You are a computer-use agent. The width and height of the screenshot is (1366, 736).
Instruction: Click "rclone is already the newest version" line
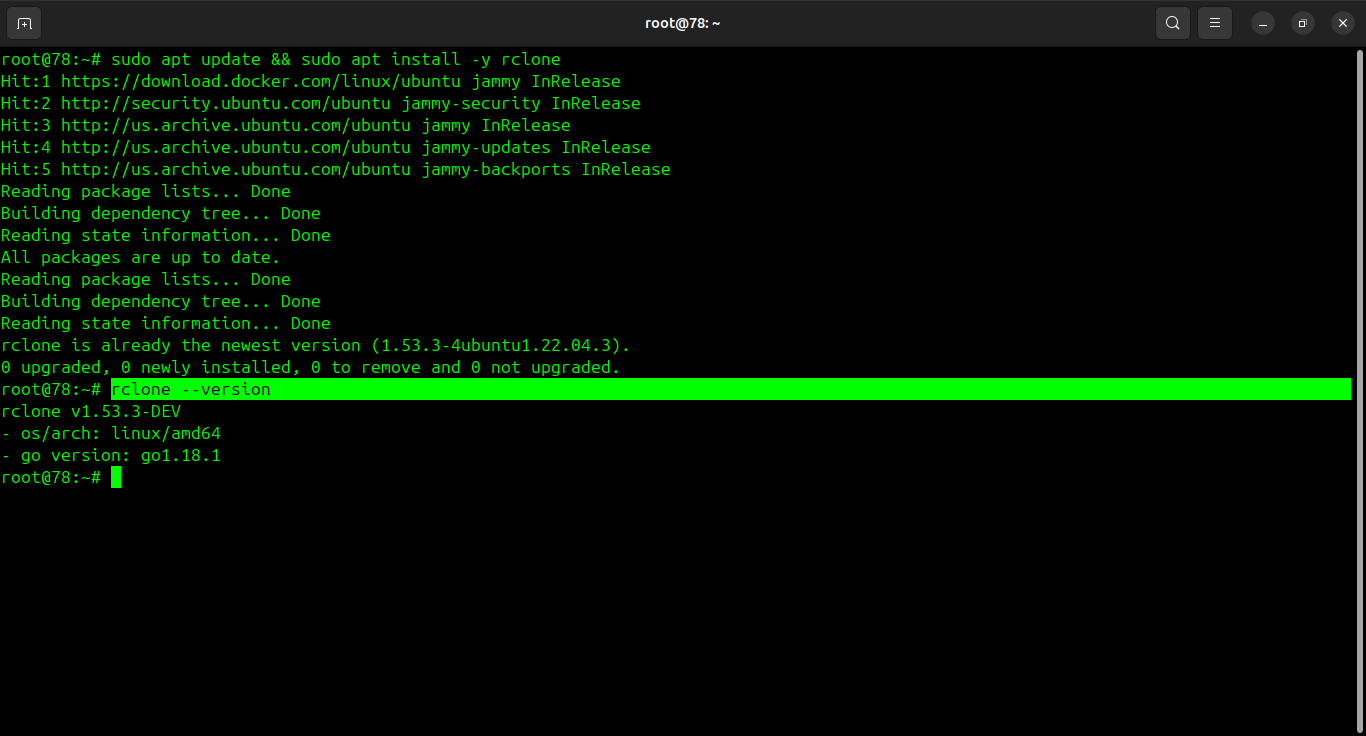316,345
